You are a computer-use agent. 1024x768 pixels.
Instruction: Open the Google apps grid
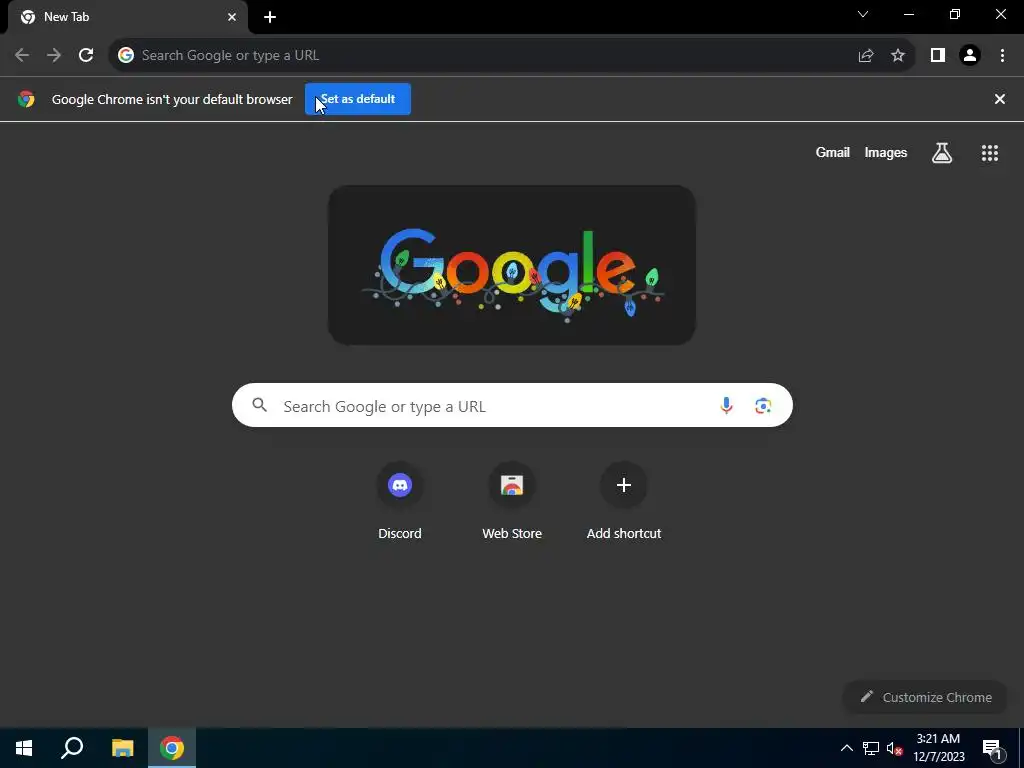[990, 153]
